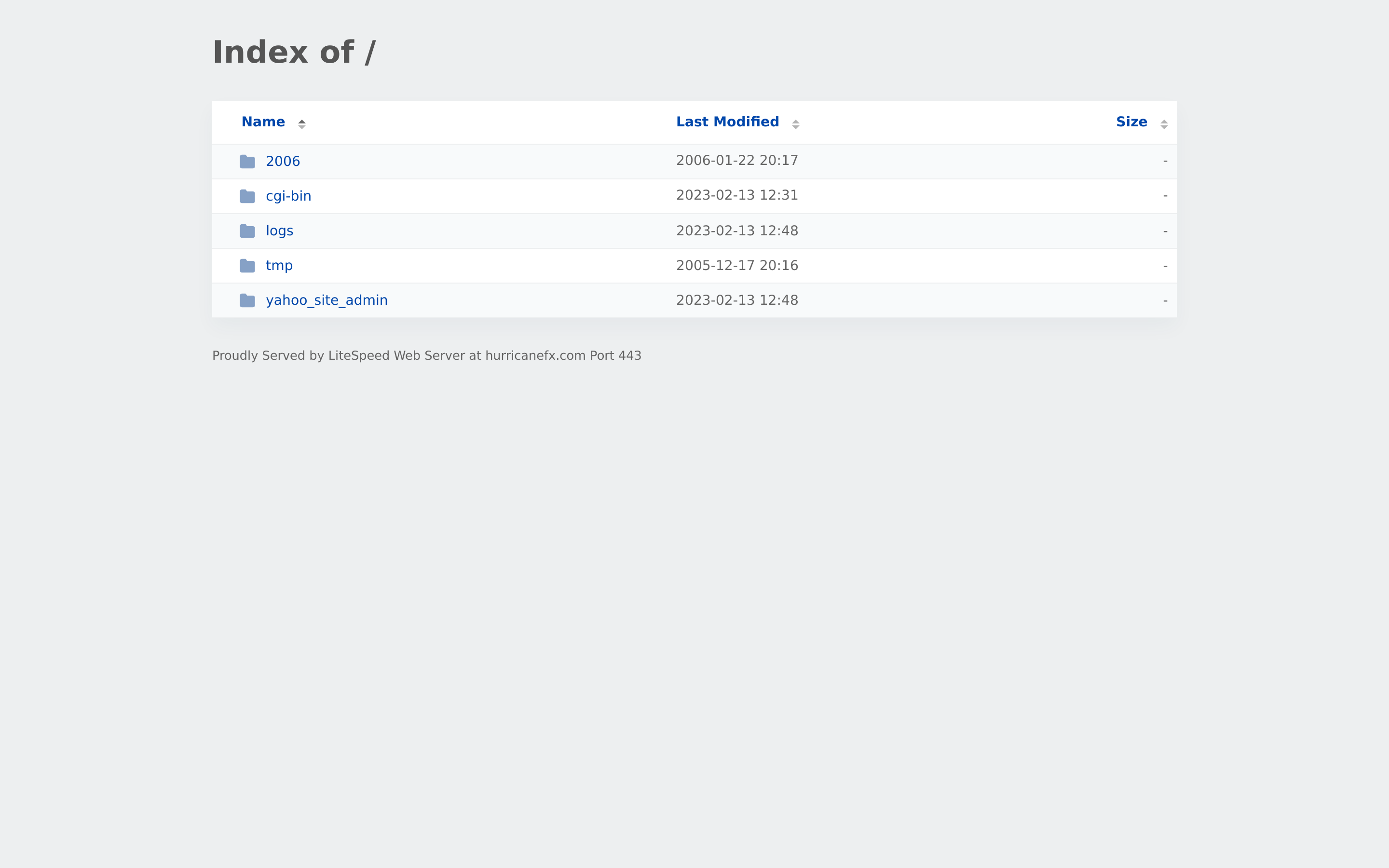Open the logs directory link
The height and width of the screenshot is (868, 1389).
click(x=280, y=231)
